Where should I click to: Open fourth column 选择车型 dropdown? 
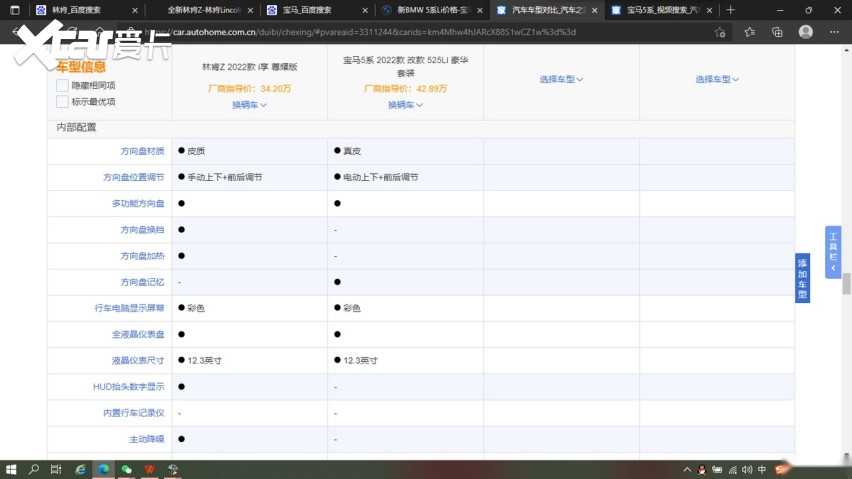point(717,79)
